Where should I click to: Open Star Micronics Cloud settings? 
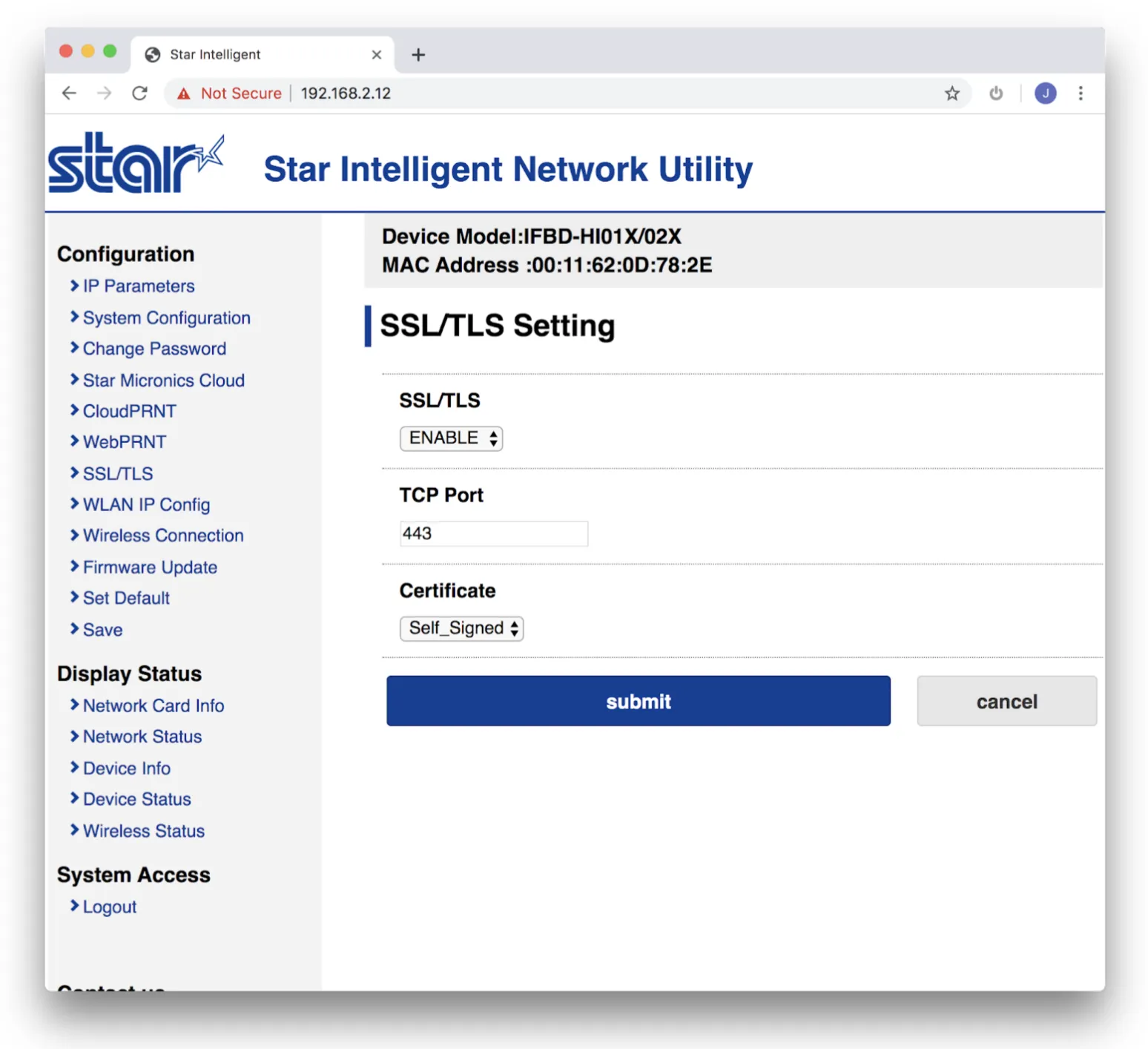coord(164,381)
